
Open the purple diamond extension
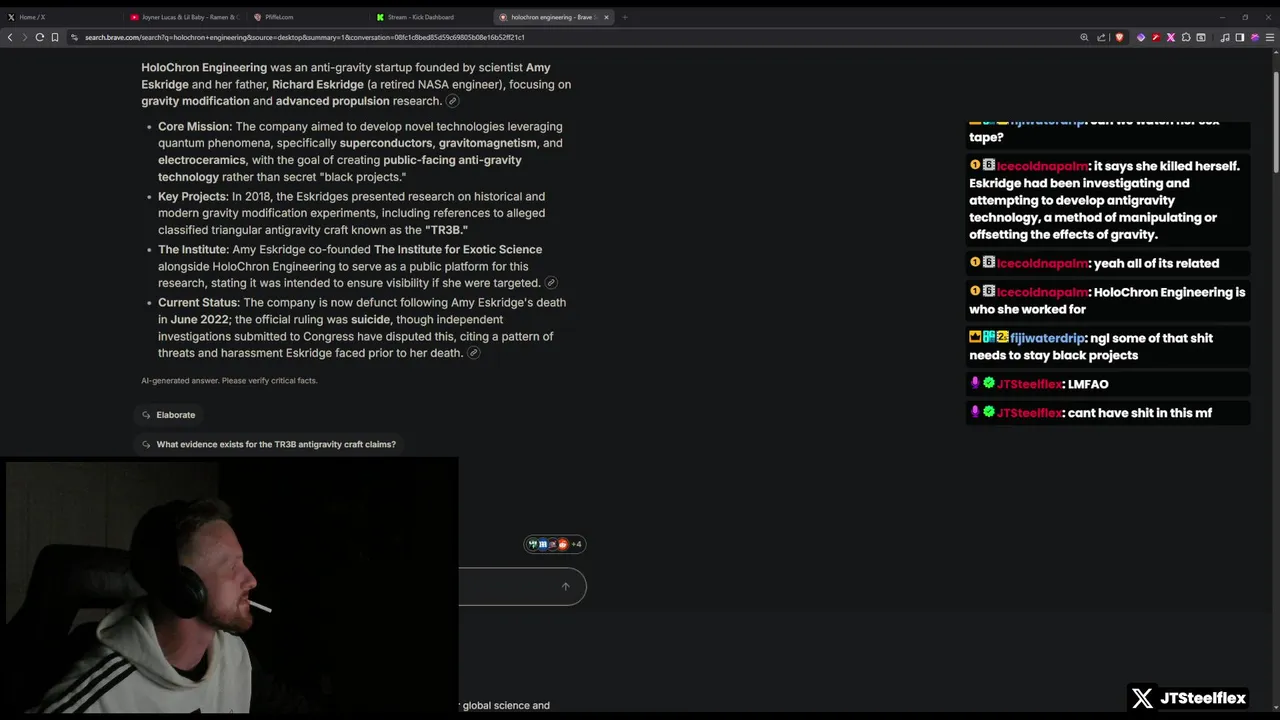[x=1141, y=37]
